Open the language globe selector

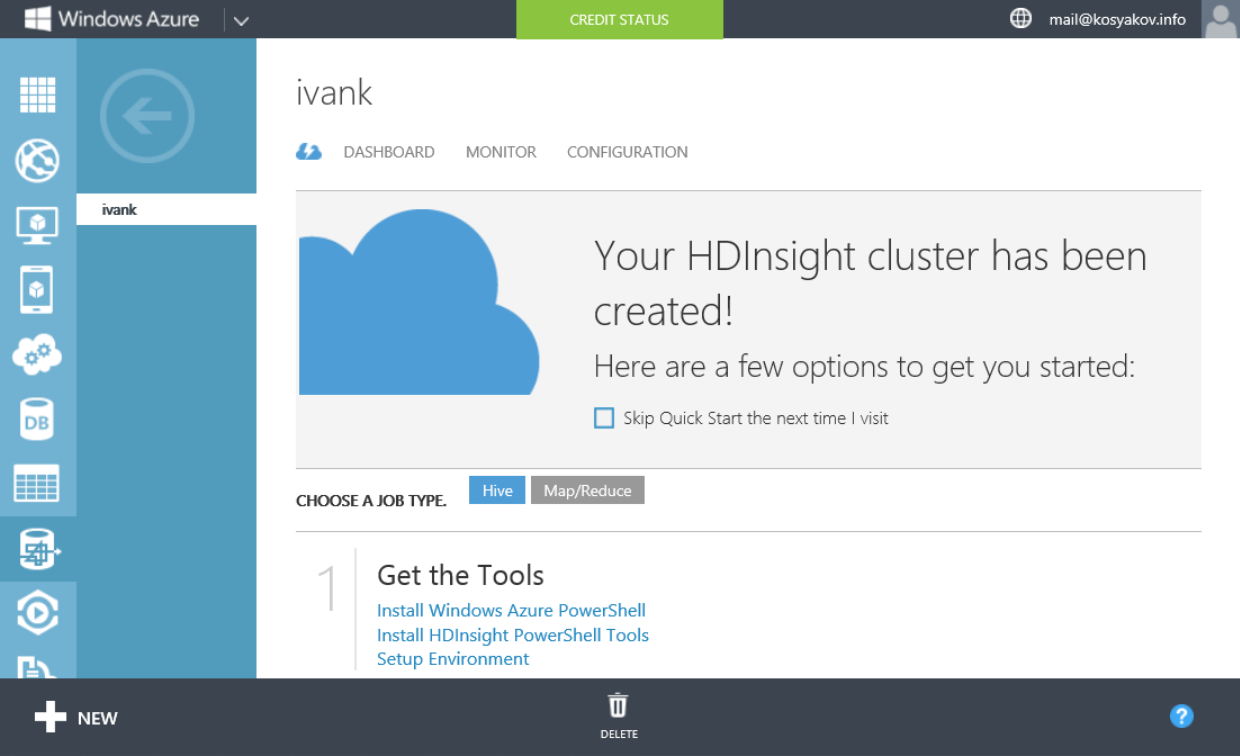click(x=1021, y=19)
